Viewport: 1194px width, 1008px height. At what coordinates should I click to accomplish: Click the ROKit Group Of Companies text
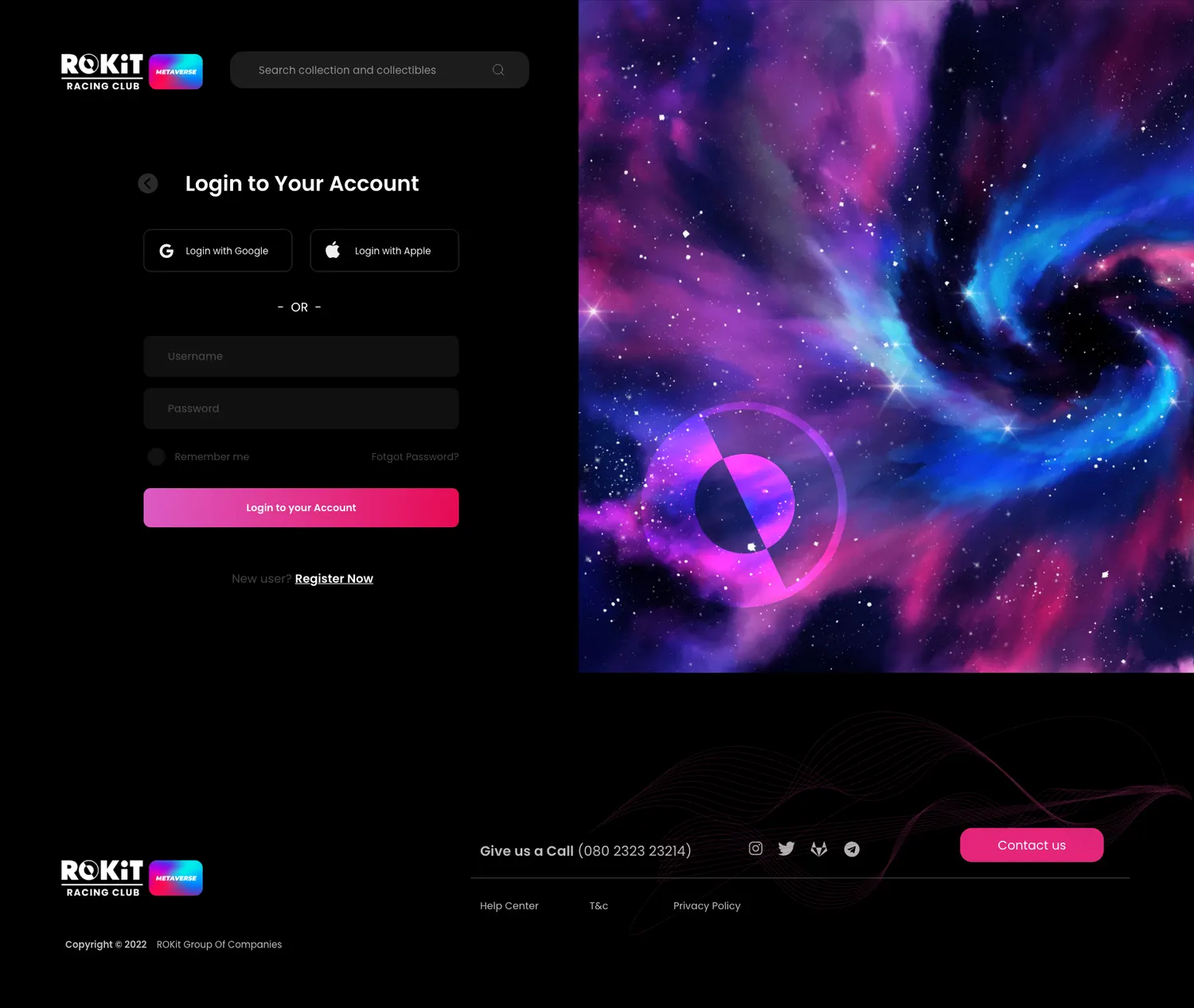(219, 944)
